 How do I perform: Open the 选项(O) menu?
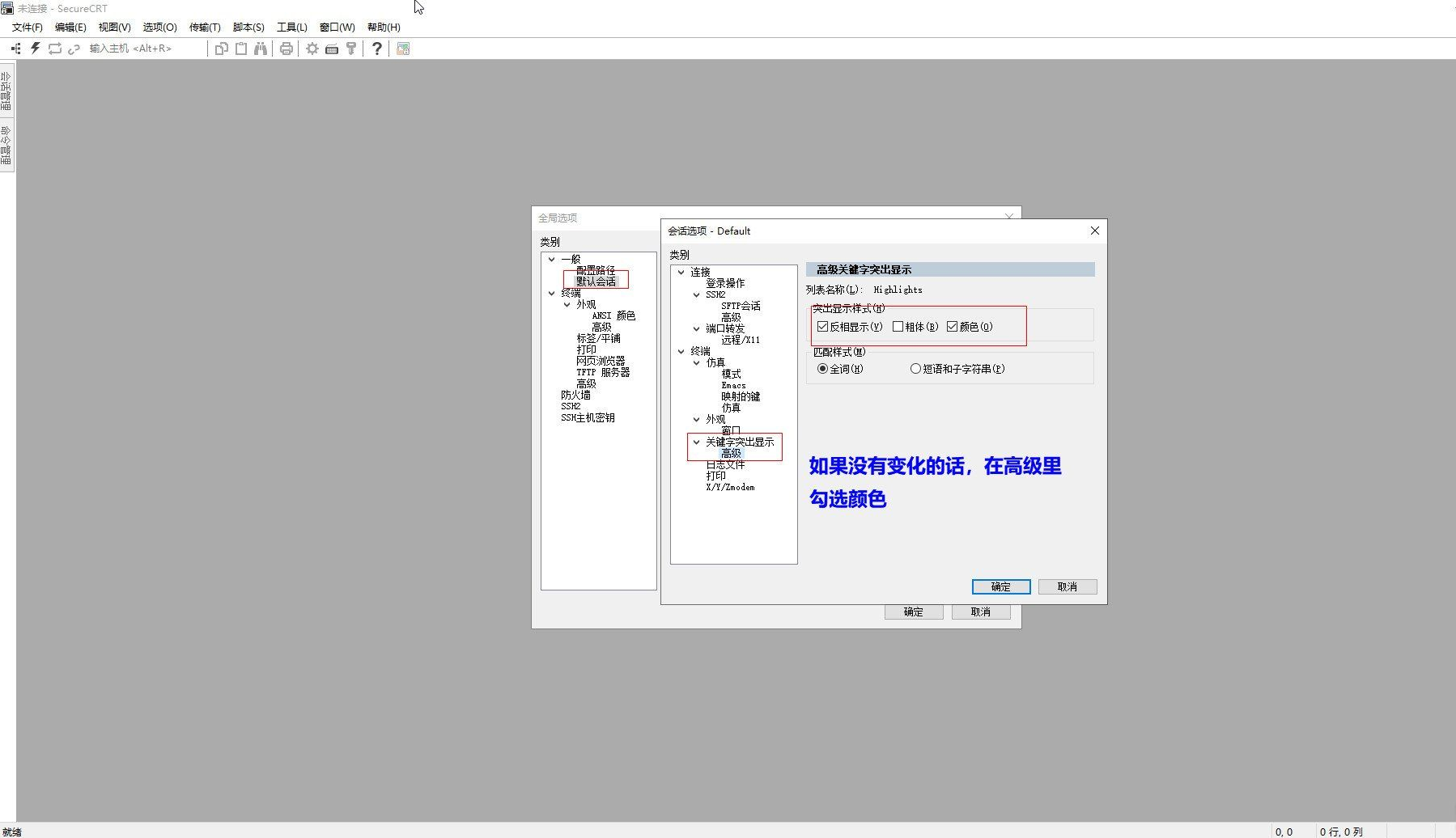159,27
